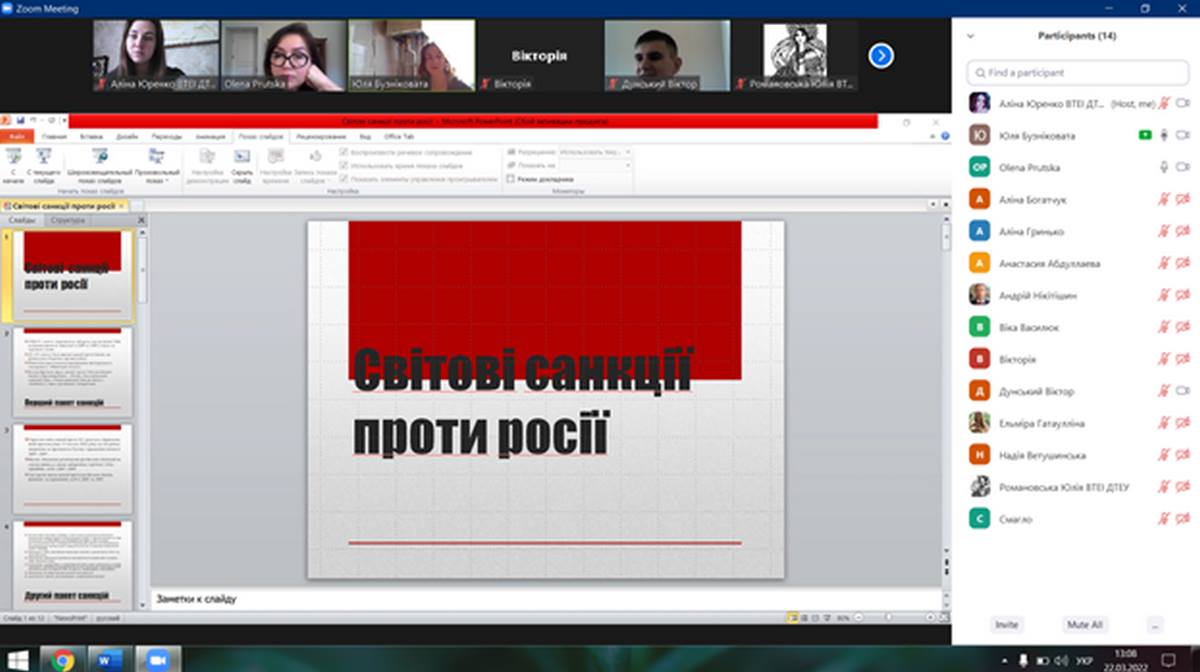Click the next video gallery arrow

880,55
